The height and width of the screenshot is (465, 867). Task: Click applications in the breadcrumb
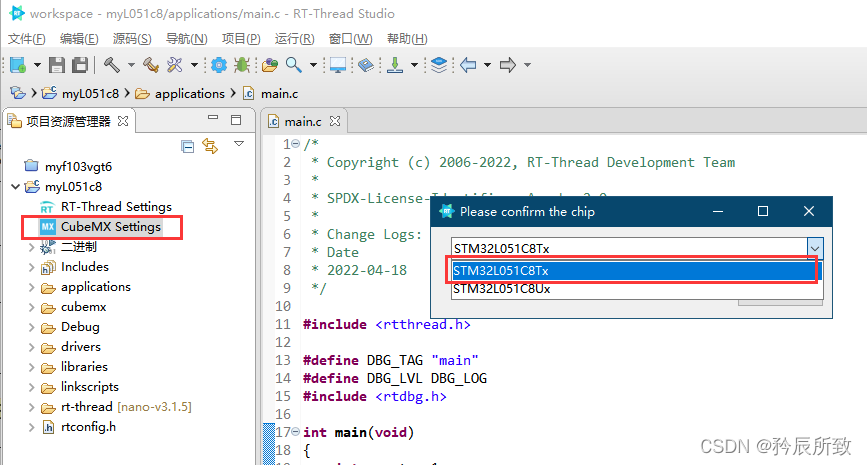pyautogui.click(x=190, y=94)
